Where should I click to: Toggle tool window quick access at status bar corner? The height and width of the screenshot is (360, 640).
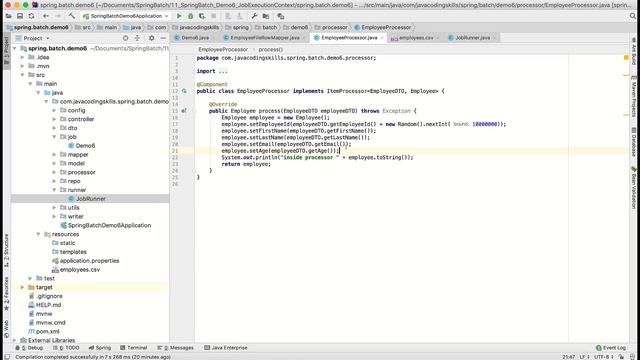coord(7,357)
